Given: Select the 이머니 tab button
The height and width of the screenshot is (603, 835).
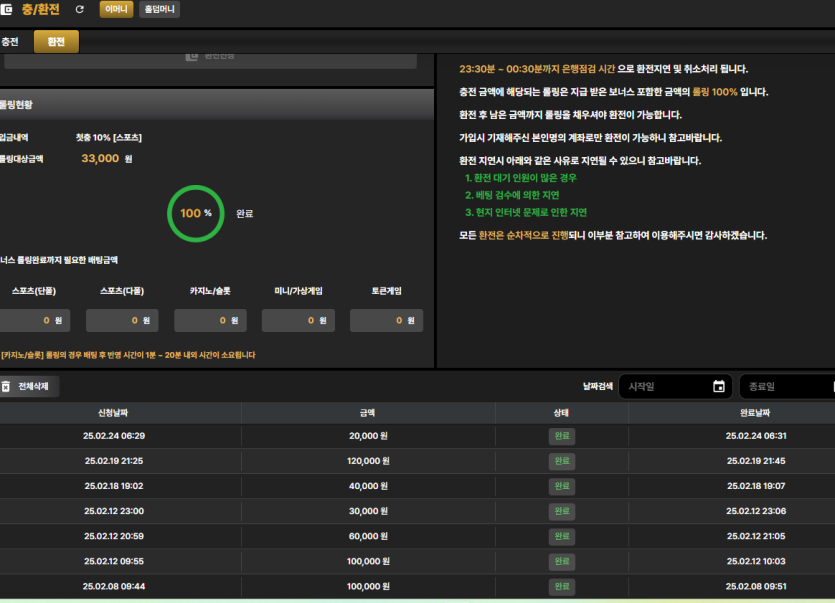Looking at the screenshot, I should [x=116, y=9].
